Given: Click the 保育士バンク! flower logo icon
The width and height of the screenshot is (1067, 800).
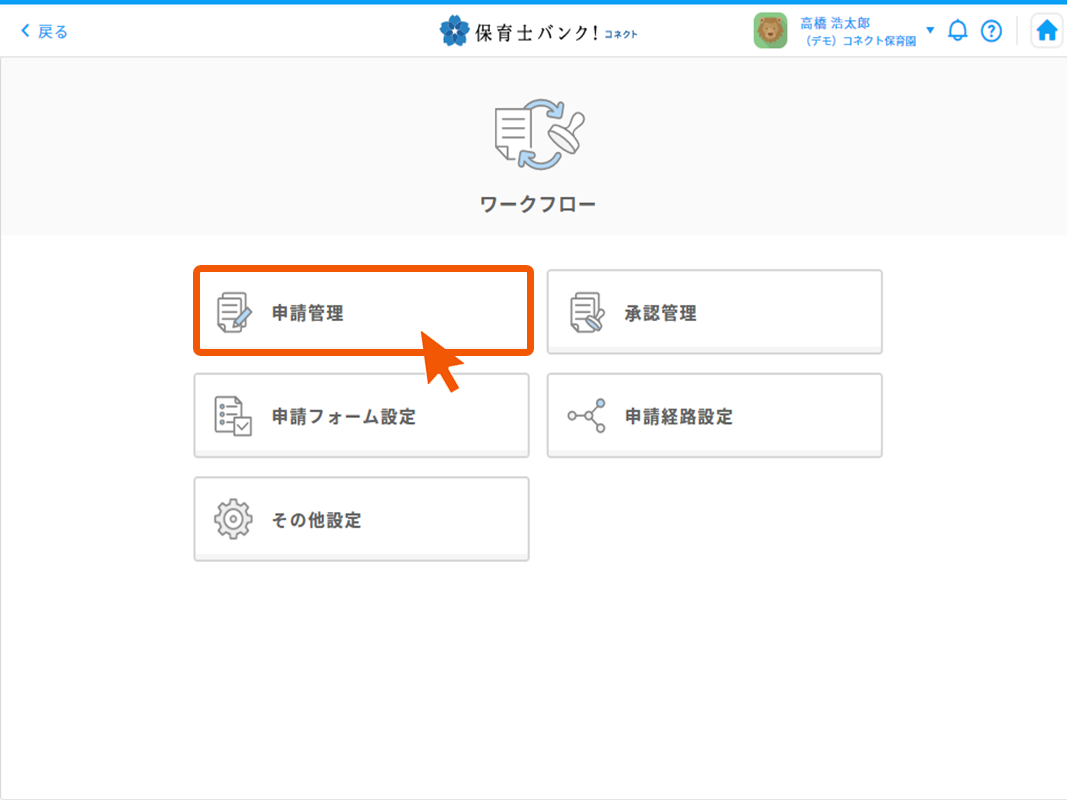Looking at the screenshot, I should pyautogui.click(x=454, y=31).
